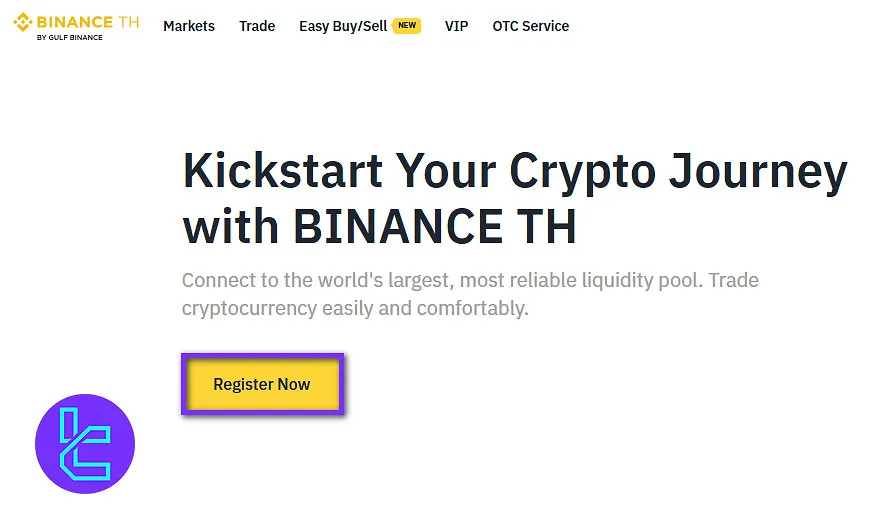Navigate to OTC Service
Image resolution: width=888 pixels, height=529 pixels.
tap(531, 26)
